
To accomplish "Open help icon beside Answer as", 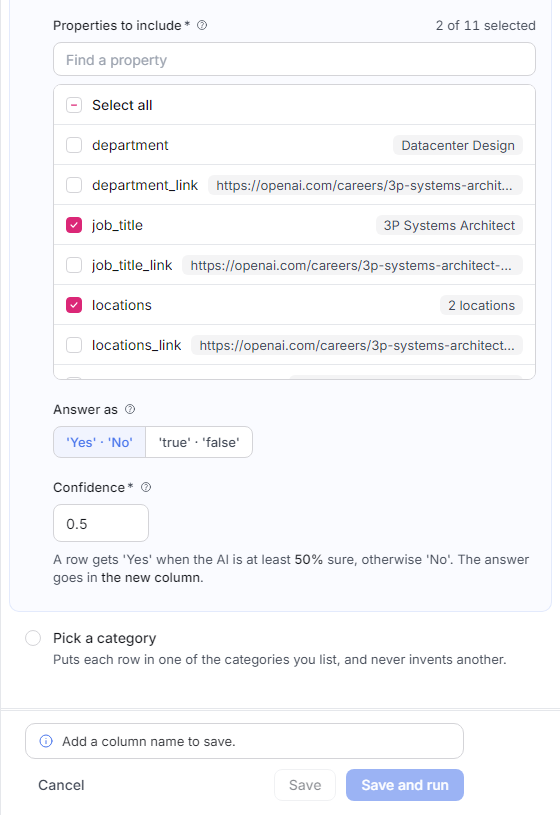I will pyautogui.click(x=130, y=409).
